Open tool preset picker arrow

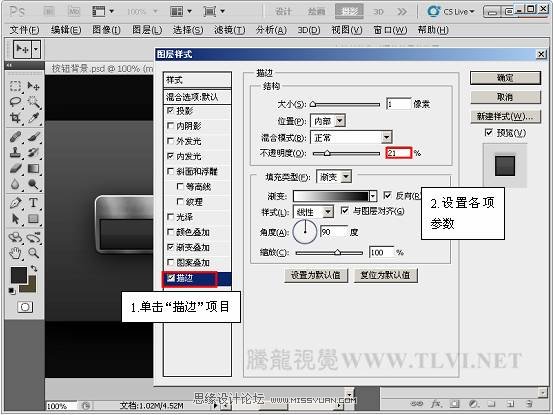36,49
